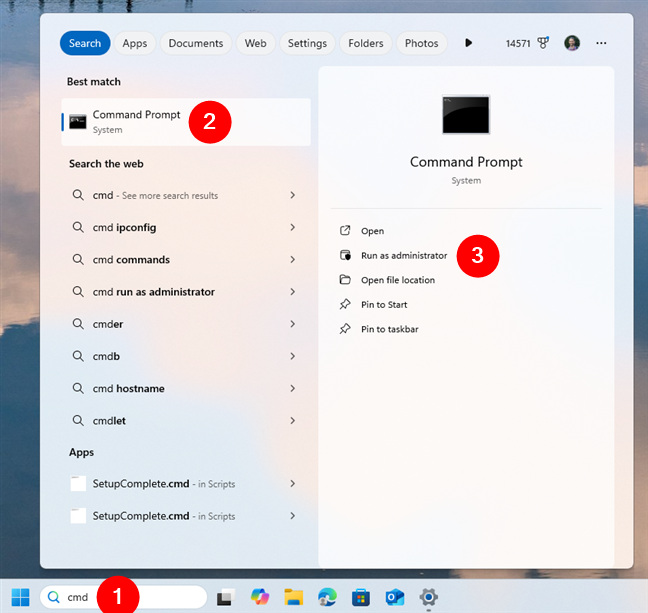
Task: Open File Explorer from the taskbar
Action: pyautogui.click(x=293, y=597)
